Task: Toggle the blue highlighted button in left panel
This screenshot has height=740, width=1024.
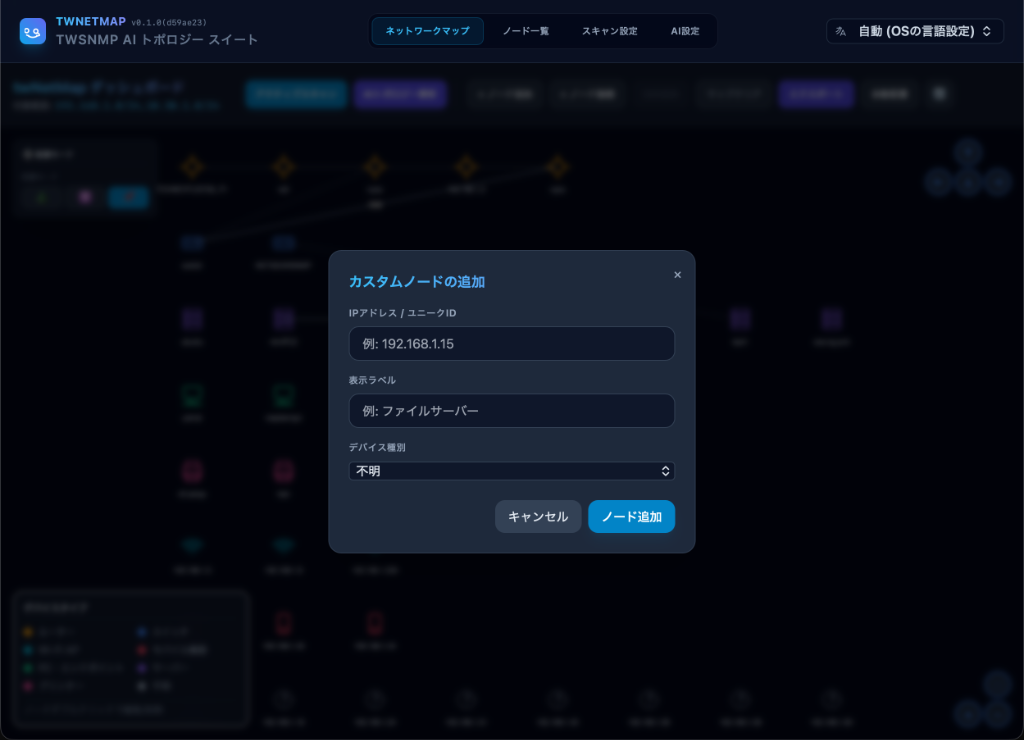Action: tap(129, 197)
